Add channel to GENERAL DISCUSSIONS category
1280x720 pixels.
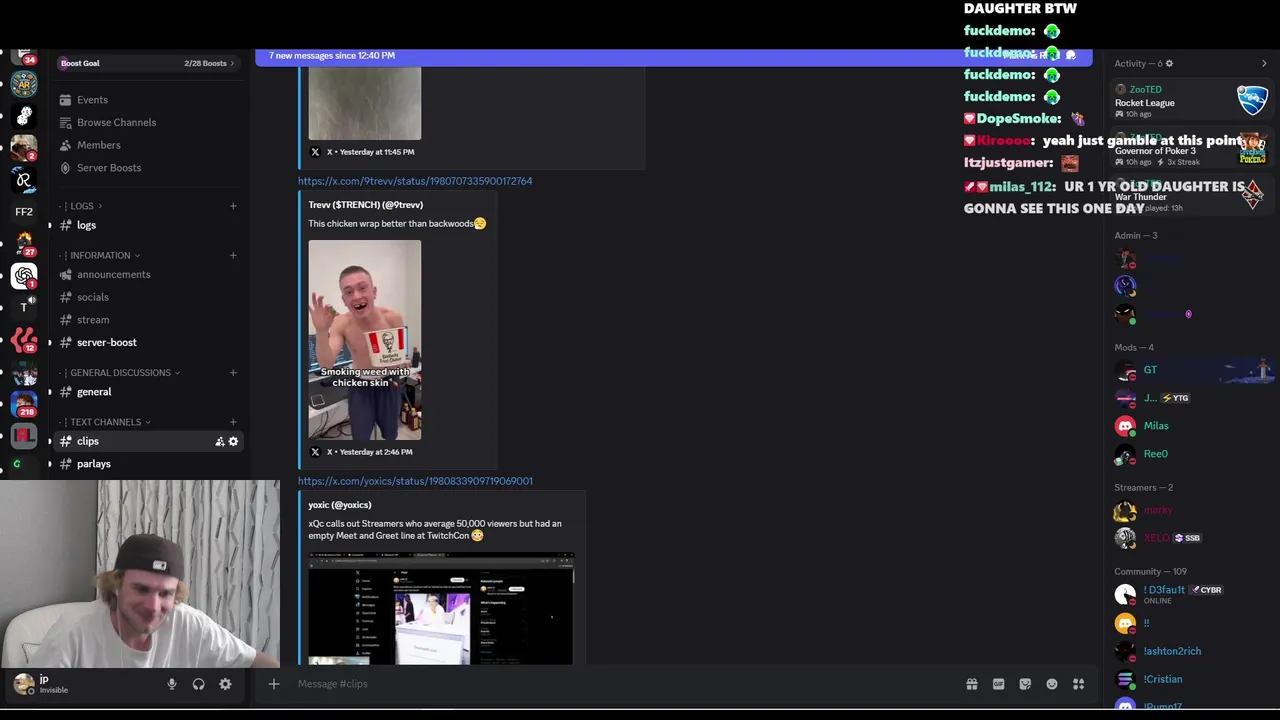point(233,373)
